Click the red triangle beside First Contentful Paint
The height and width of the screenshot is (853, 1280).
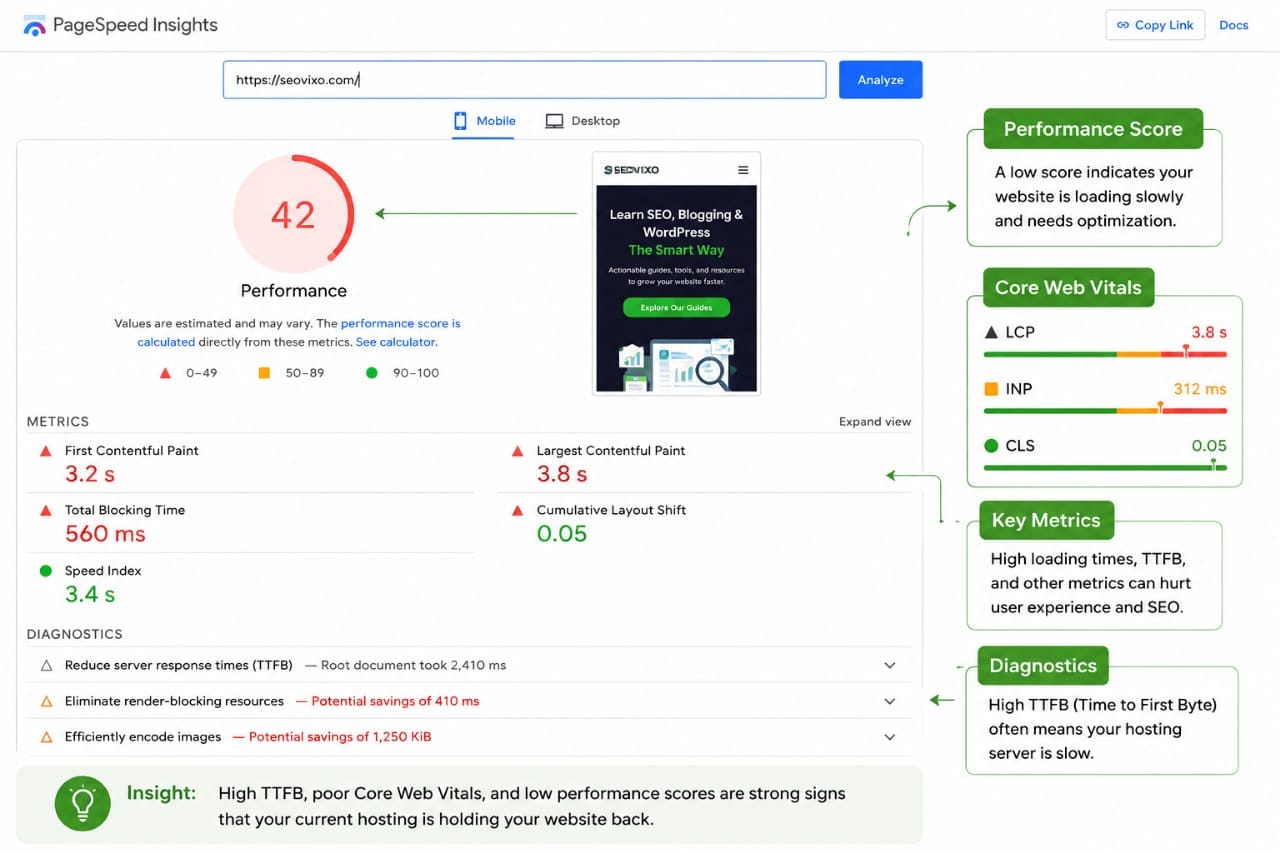pos(45,451)
